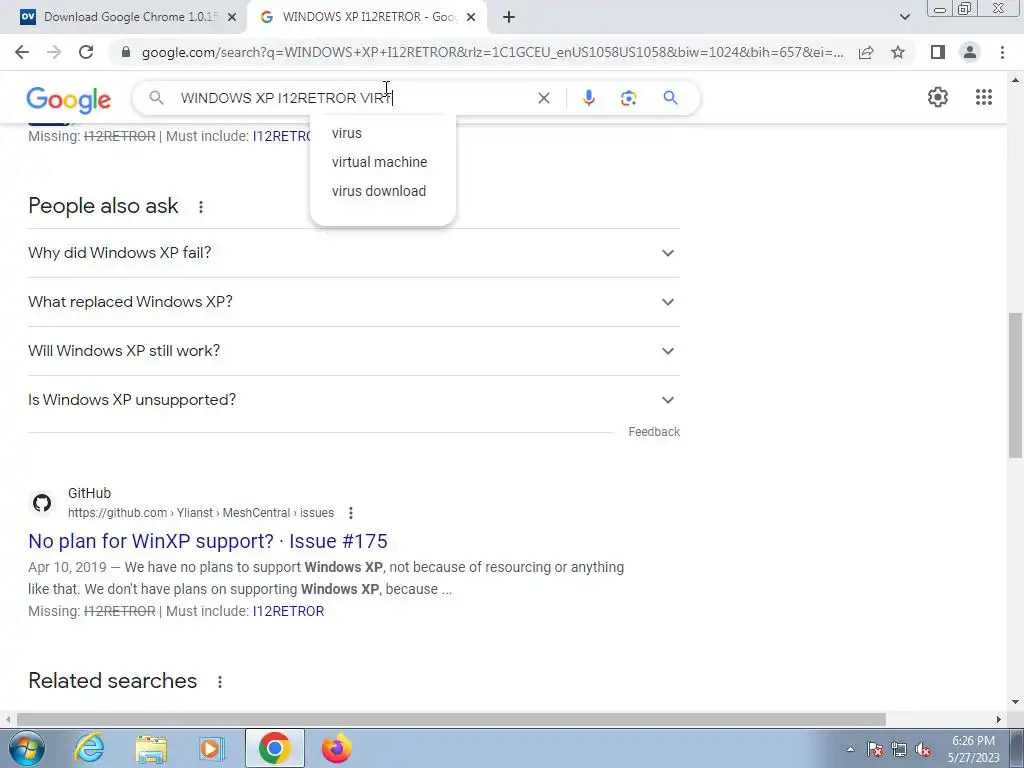Share this page from the address bar
The image size is (1024, 768).
866,52
